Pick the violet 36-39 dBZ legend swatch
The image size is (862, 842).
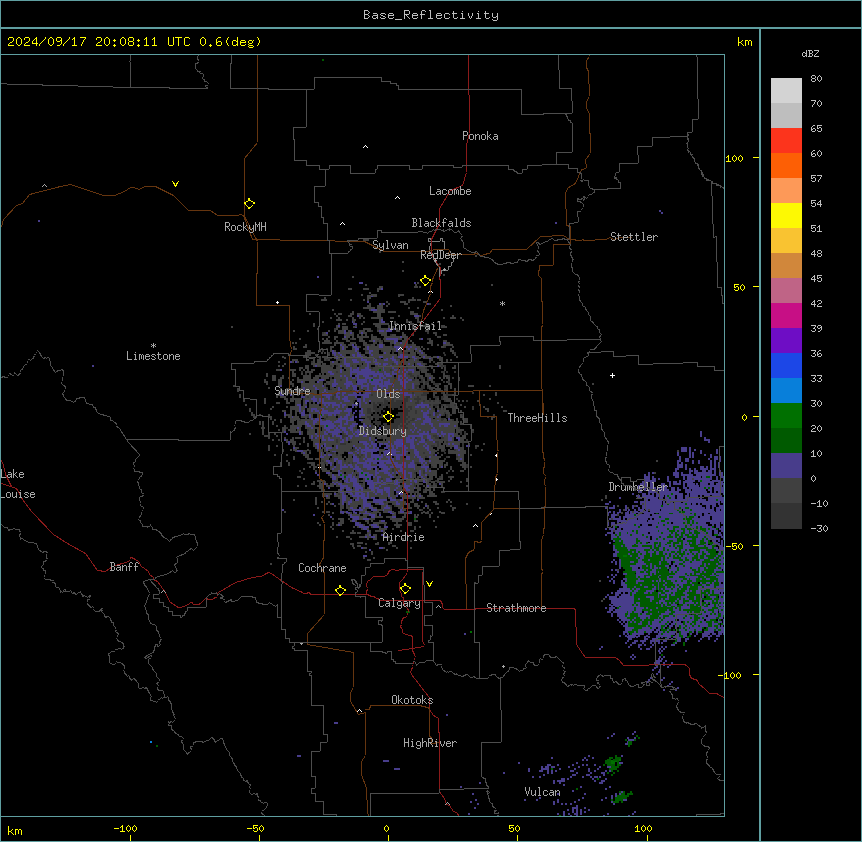pos(786,341)
